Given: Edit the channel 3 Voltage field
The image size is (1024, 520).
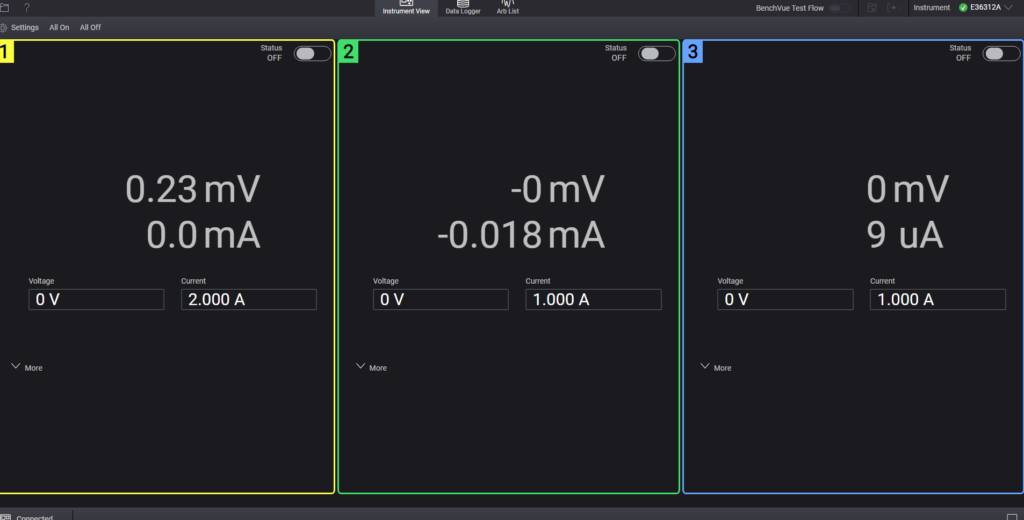Looking at the screenshot, I should pos(785,299).
